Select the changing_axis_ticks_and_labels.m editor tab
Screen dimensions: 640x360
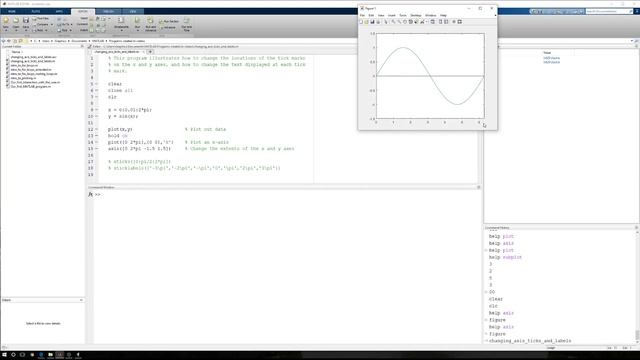117,52
